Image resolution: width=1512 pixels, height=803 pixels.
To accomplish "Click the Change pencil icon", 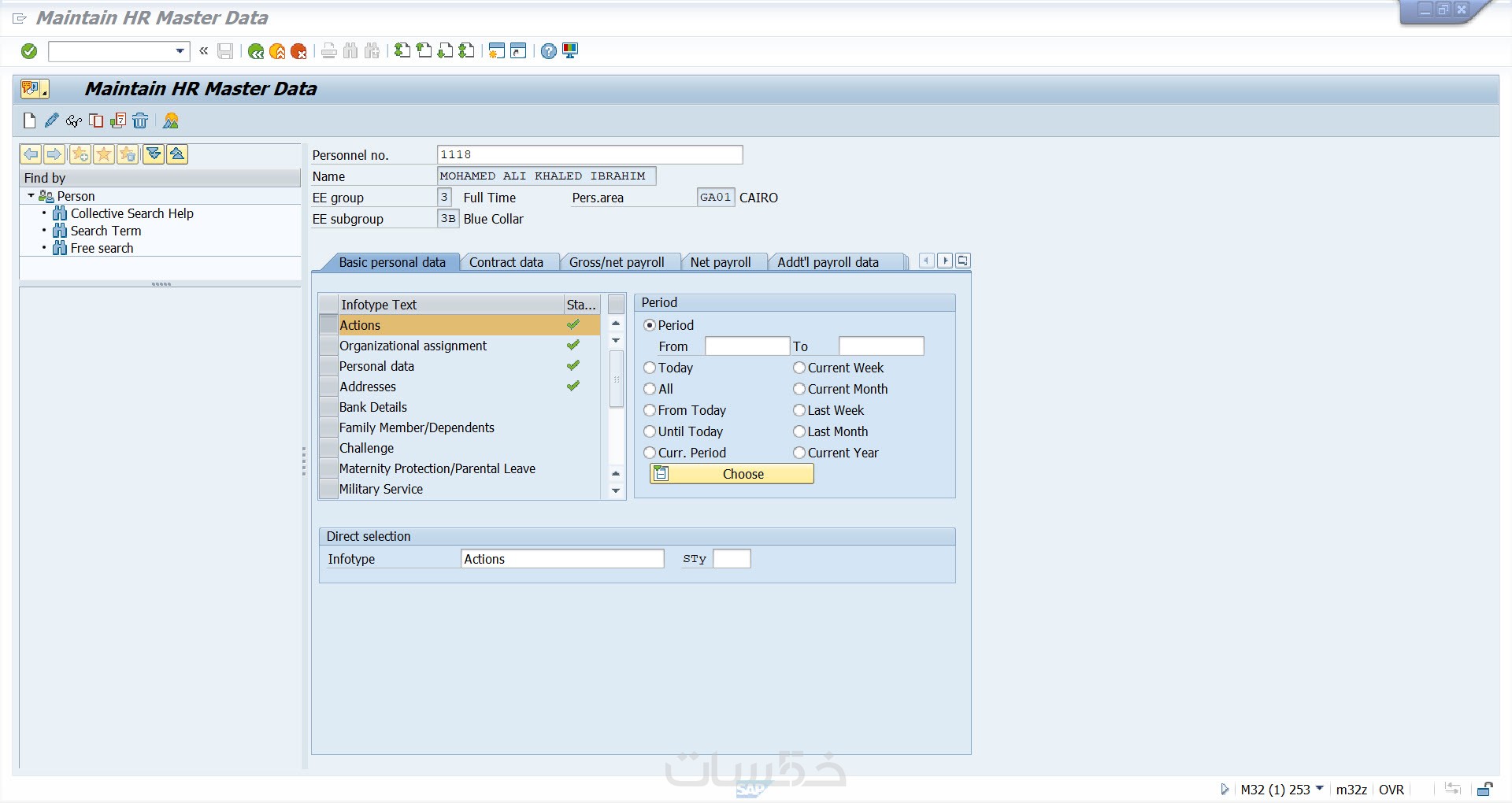I will click(52, 120).
